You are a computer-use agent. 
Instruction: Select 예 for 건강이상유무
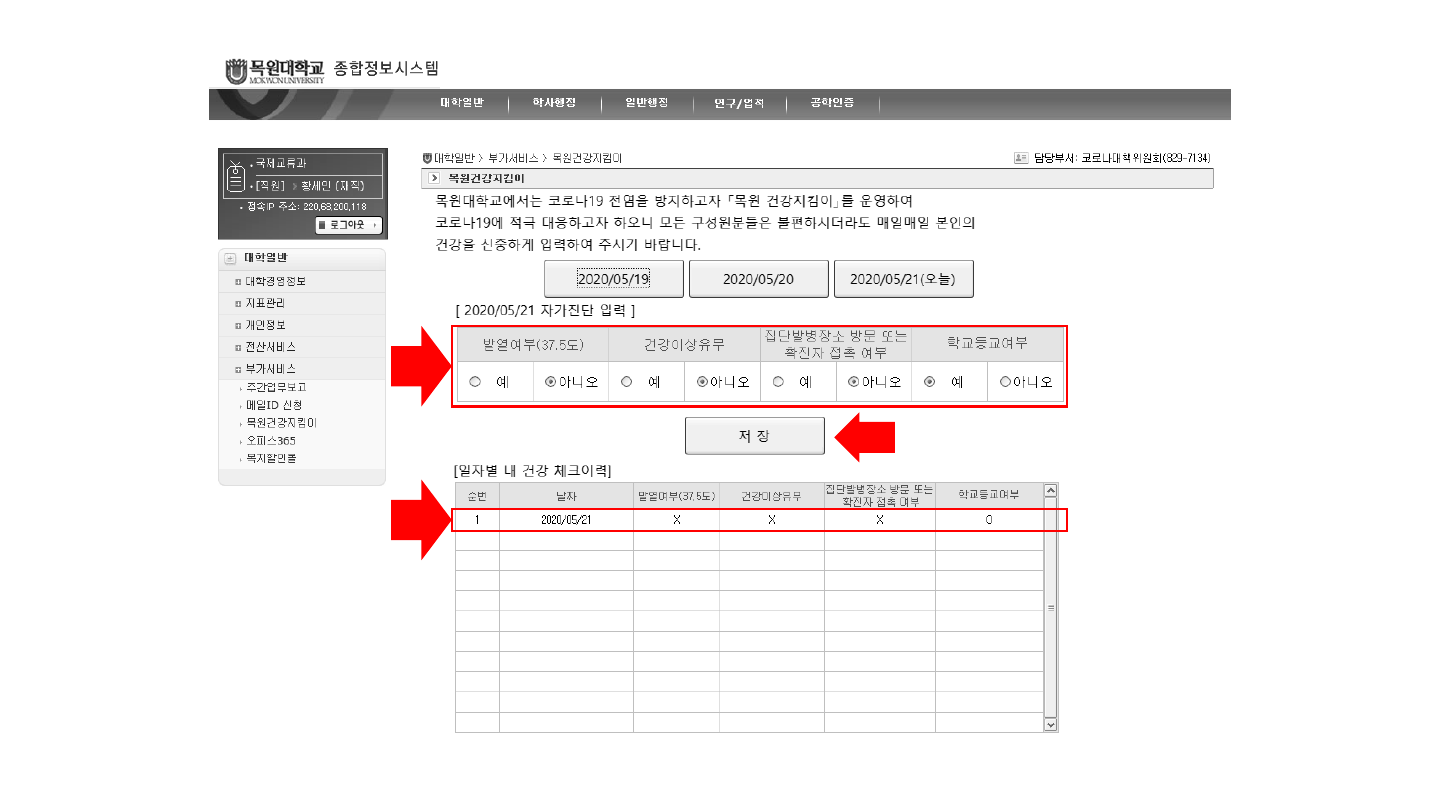coord(627,381)
